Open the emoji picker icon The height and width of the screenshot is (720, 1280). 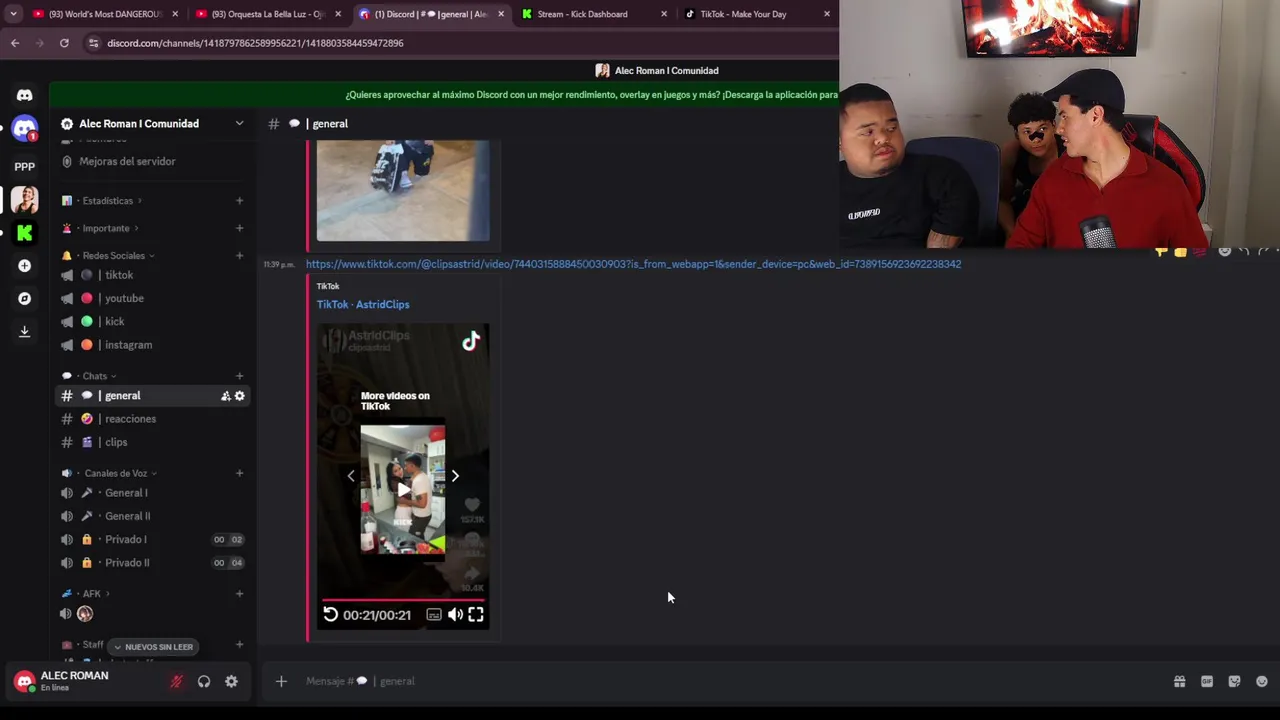tap(1261, 681)
